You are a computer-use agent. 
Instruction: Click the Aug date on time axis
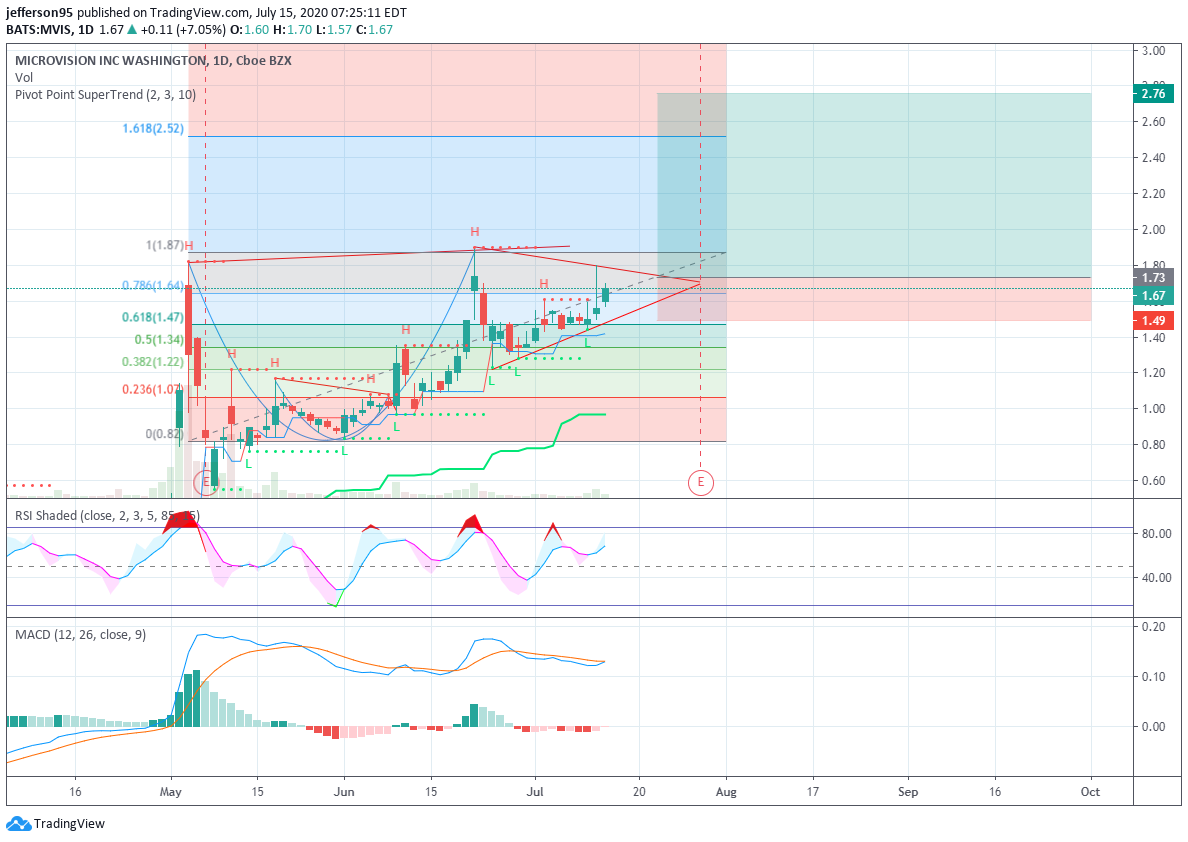[x=726, y=792]
